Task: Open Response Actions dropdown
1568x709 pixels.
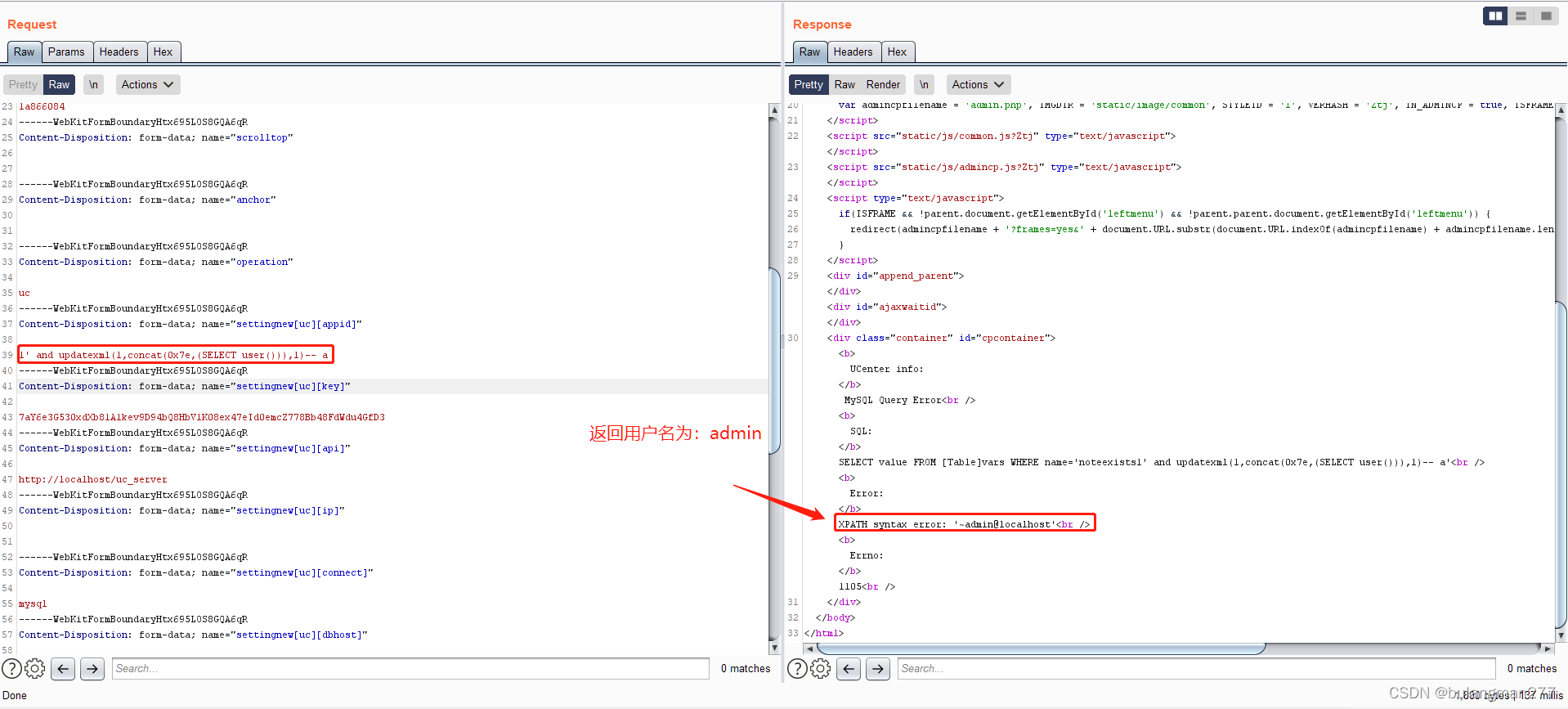Action: point(978,84)
